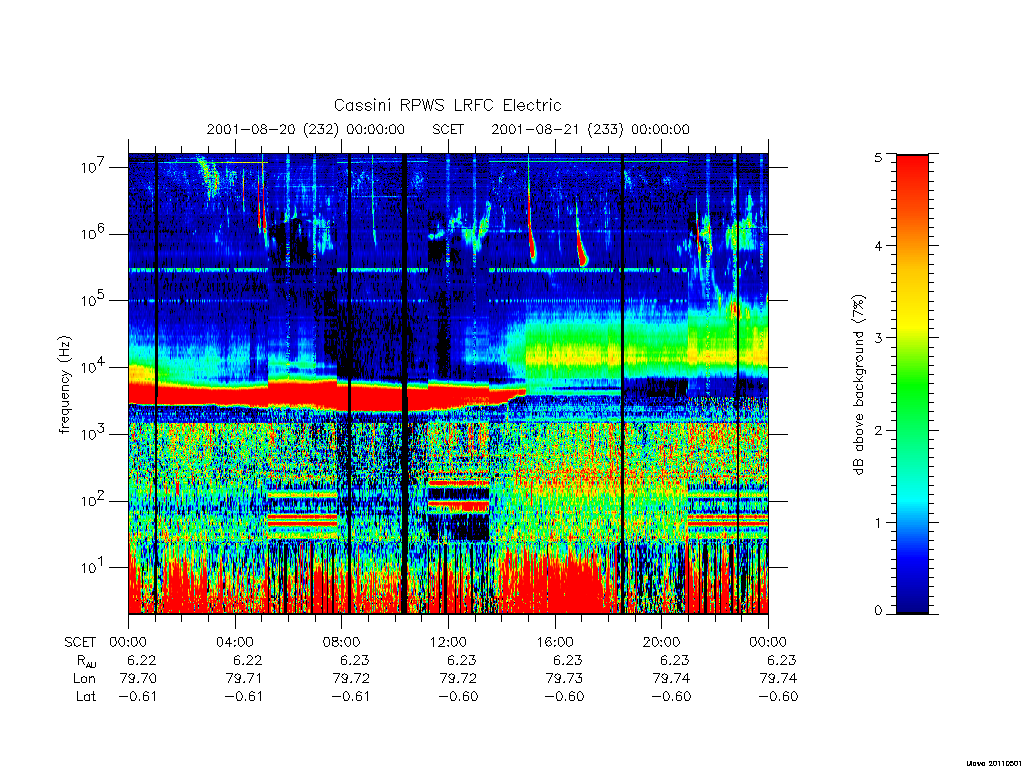The height and width of the screenshot is (768, 1024).
Task: Click the longitude value 79.71
Action: [x=244, y=679]
